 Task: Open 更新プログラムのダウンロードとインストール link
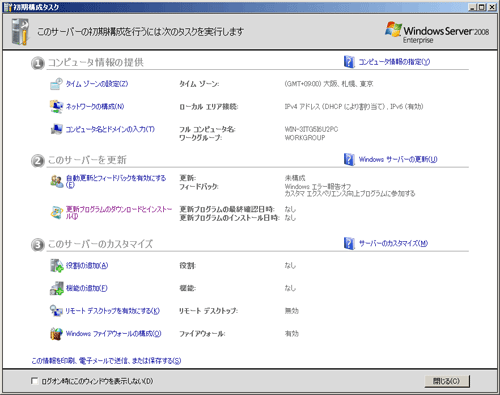click(119, 213)
